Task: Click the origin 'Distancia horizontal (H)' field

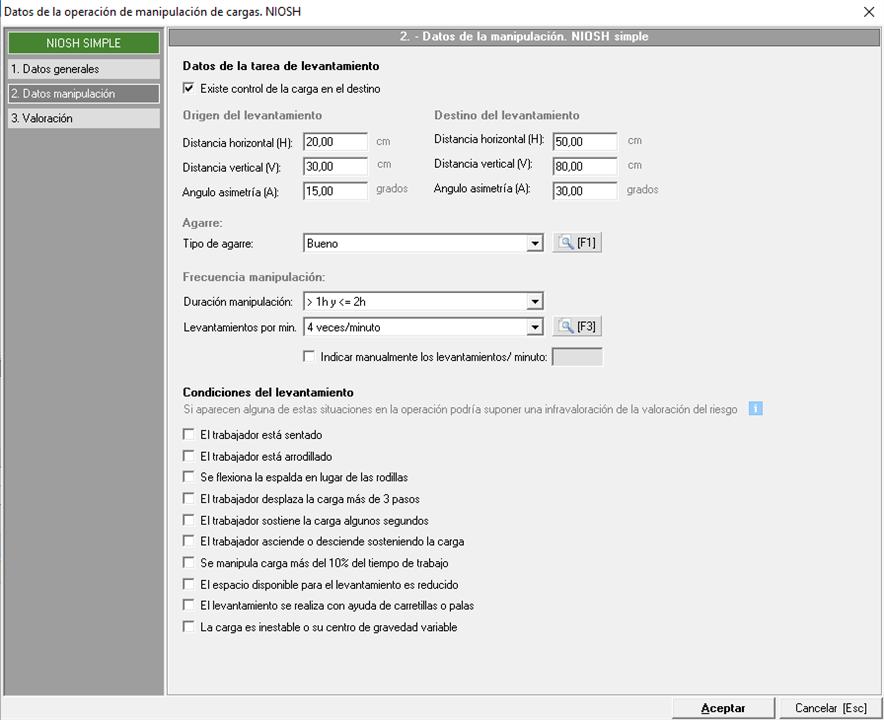Action: point(335,142)
